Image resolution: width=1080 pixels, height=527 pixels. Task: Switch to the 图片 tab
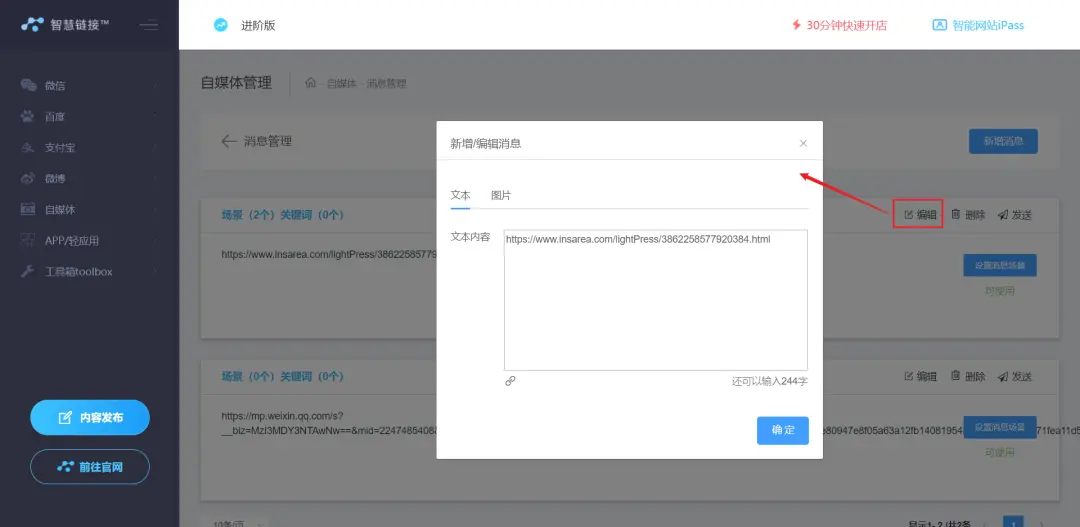coord(500,195)
